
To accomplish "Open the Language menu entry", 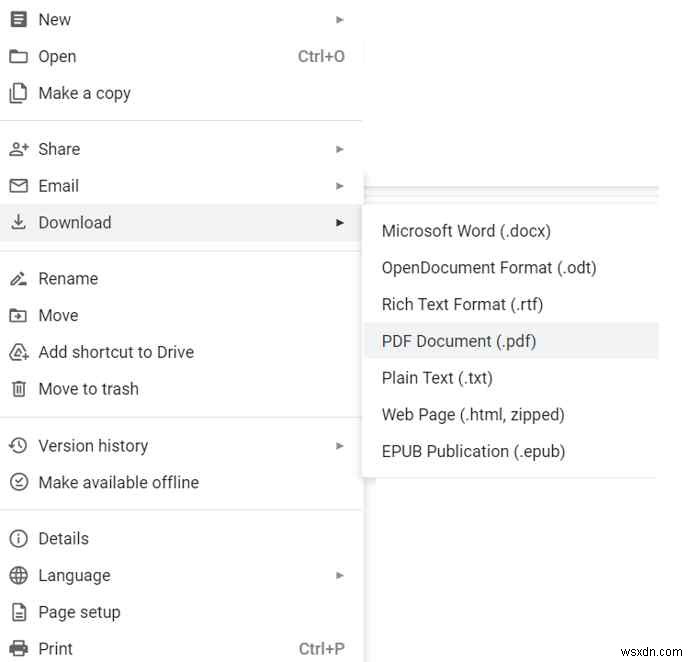I will (x=181, y=575).
